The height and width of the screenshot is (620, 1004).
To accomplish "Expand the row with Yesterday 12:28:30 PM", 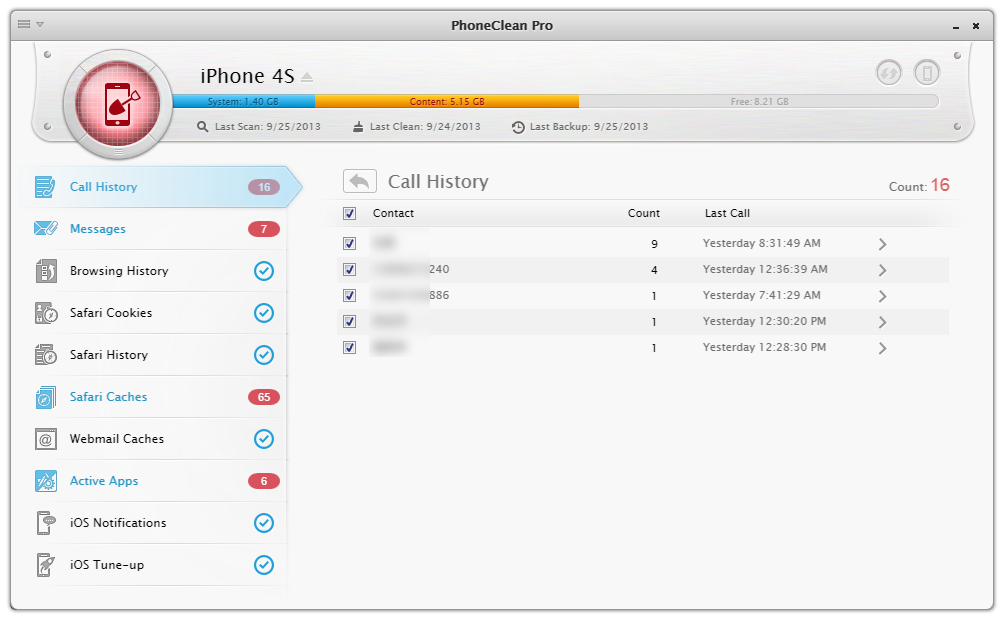I will coord(882,348).
